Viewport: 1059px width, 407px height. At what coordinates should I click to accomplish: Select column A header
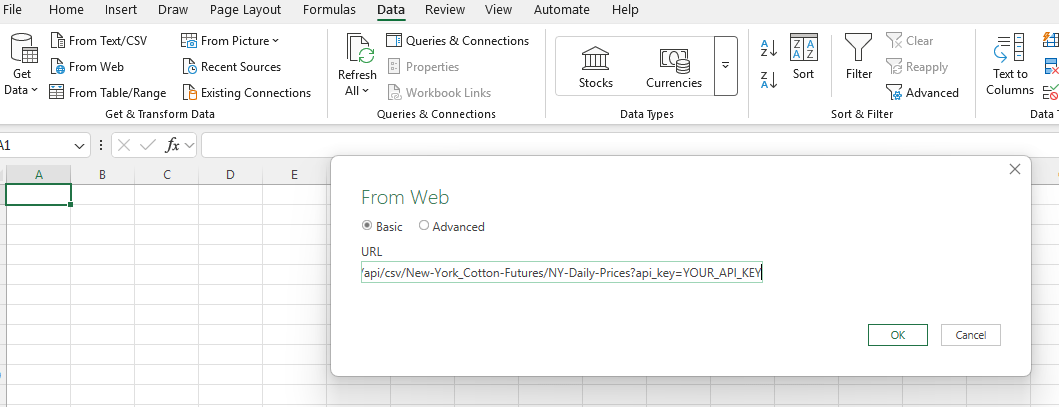pos(38,174)
